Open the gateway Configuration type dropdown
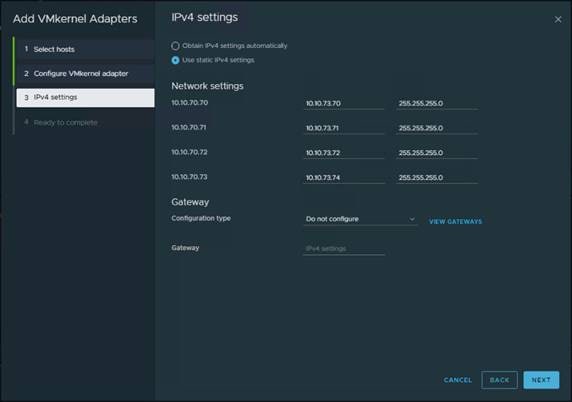 click(x=360, y=219)
